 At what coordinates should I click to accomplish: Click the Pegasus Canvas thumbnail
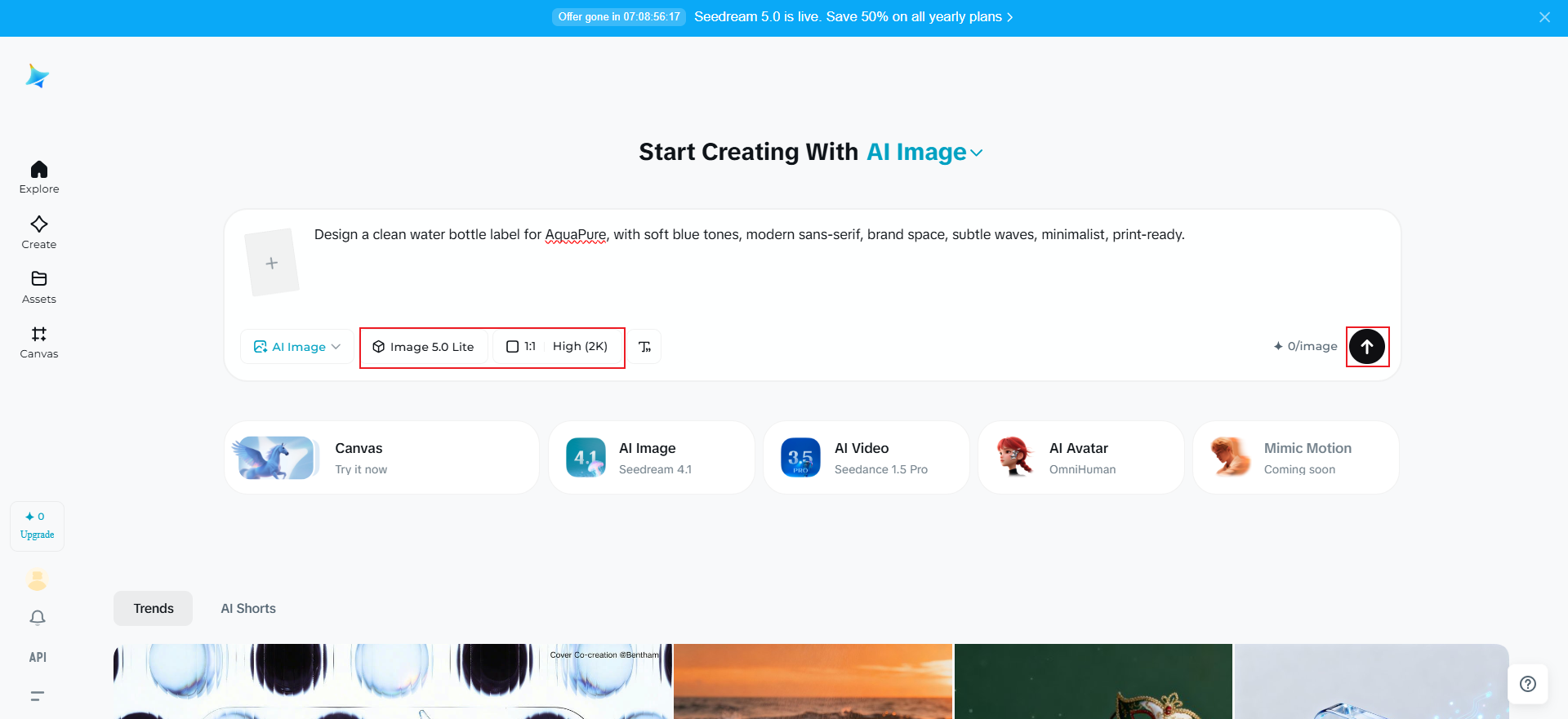[x=276, y=458]
